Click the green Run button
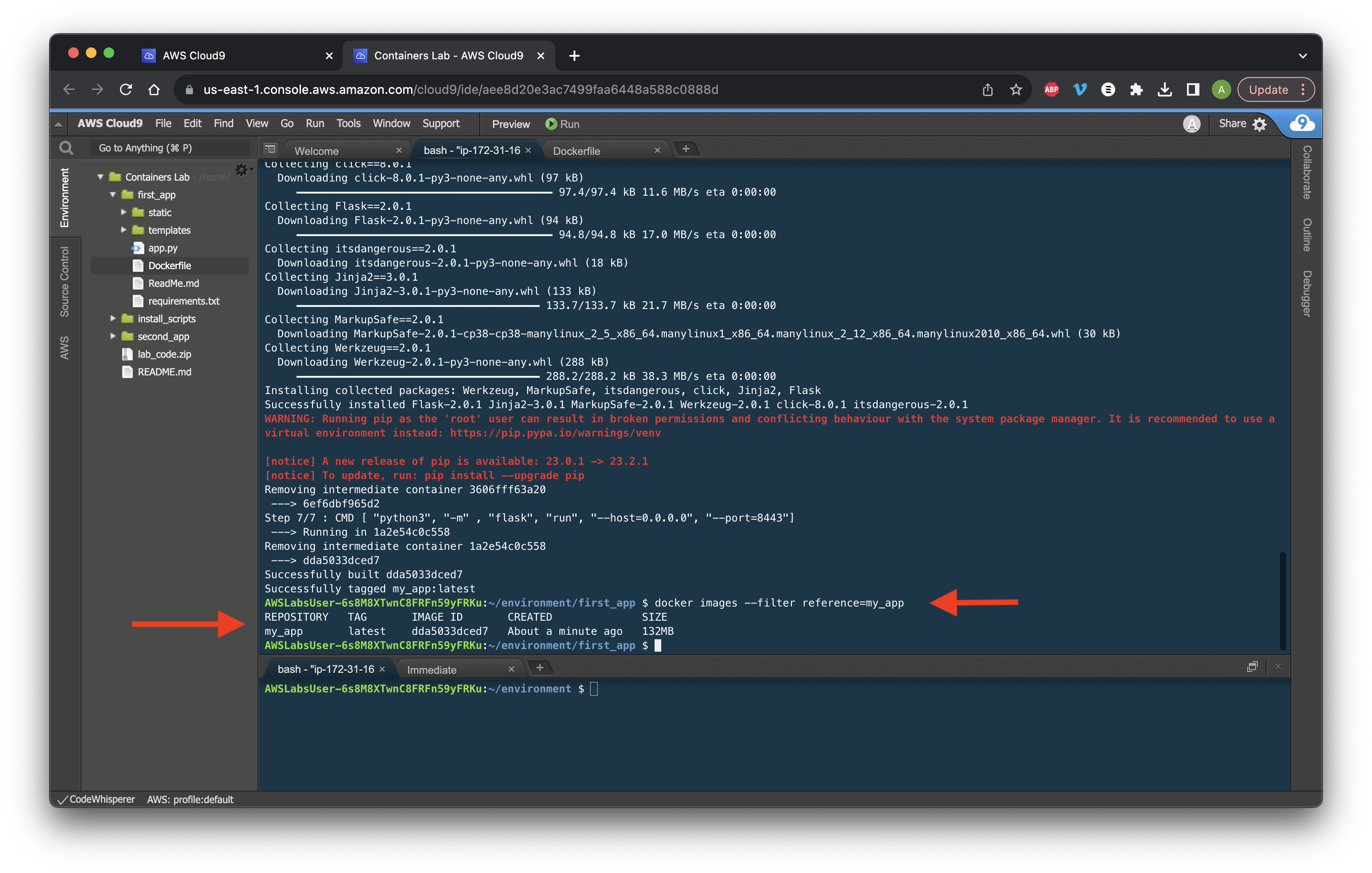The width and height of the screenshot is (1372, 873). 562,124
